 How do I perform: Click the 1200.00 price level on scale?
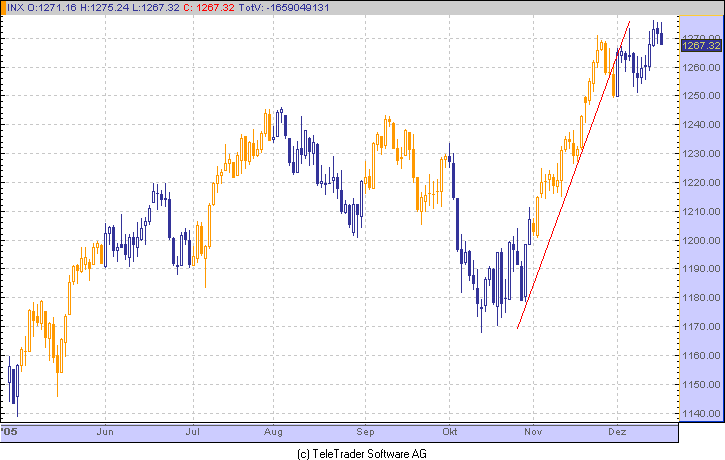(701, 240)
